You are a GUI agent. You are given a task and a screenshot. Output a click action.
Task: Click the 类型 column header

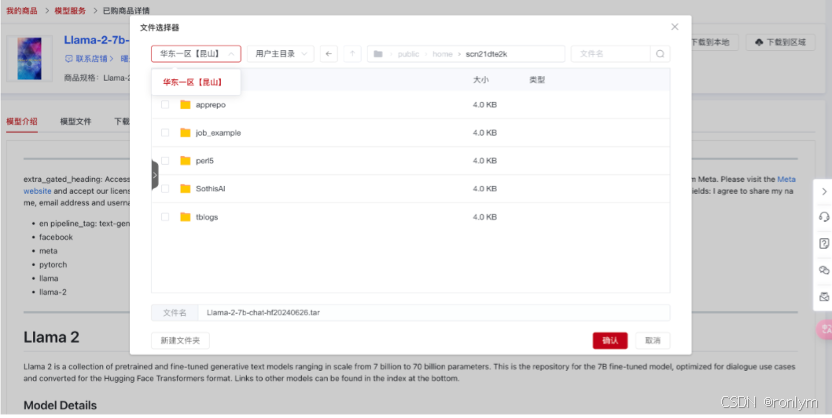(537, 80)
